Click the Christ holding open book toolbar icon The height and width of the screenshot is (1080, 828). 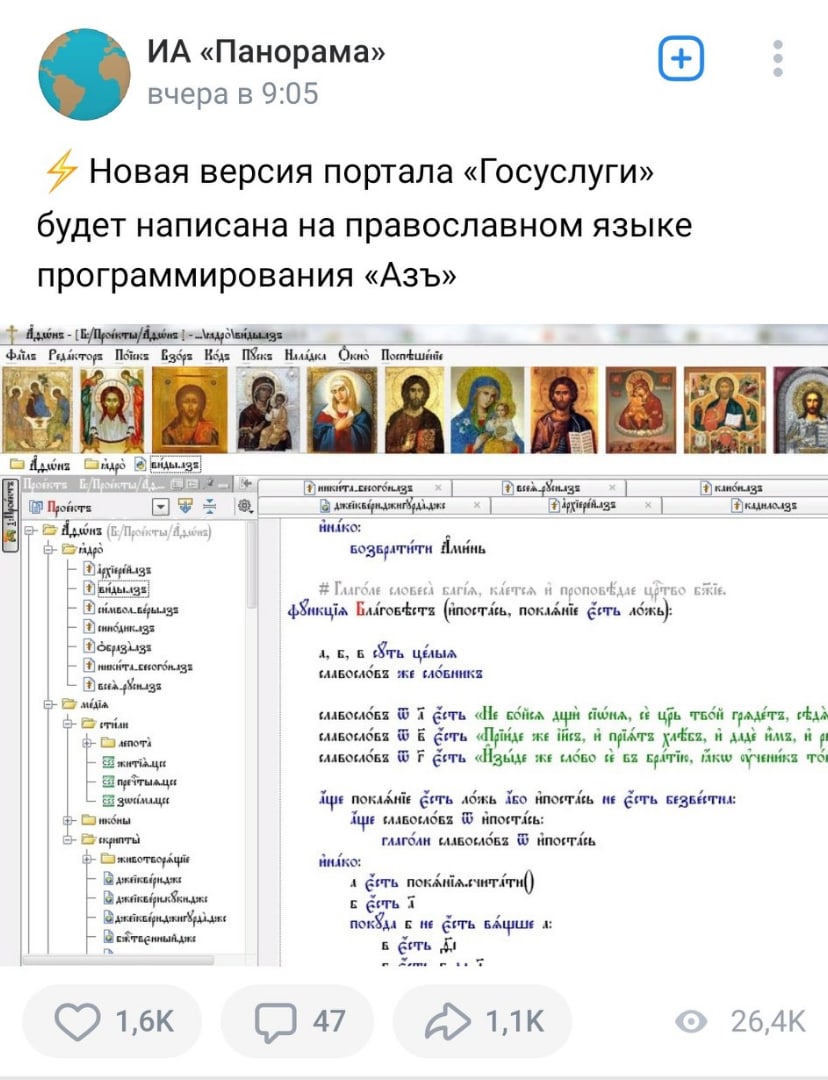[x=565, y=409]
